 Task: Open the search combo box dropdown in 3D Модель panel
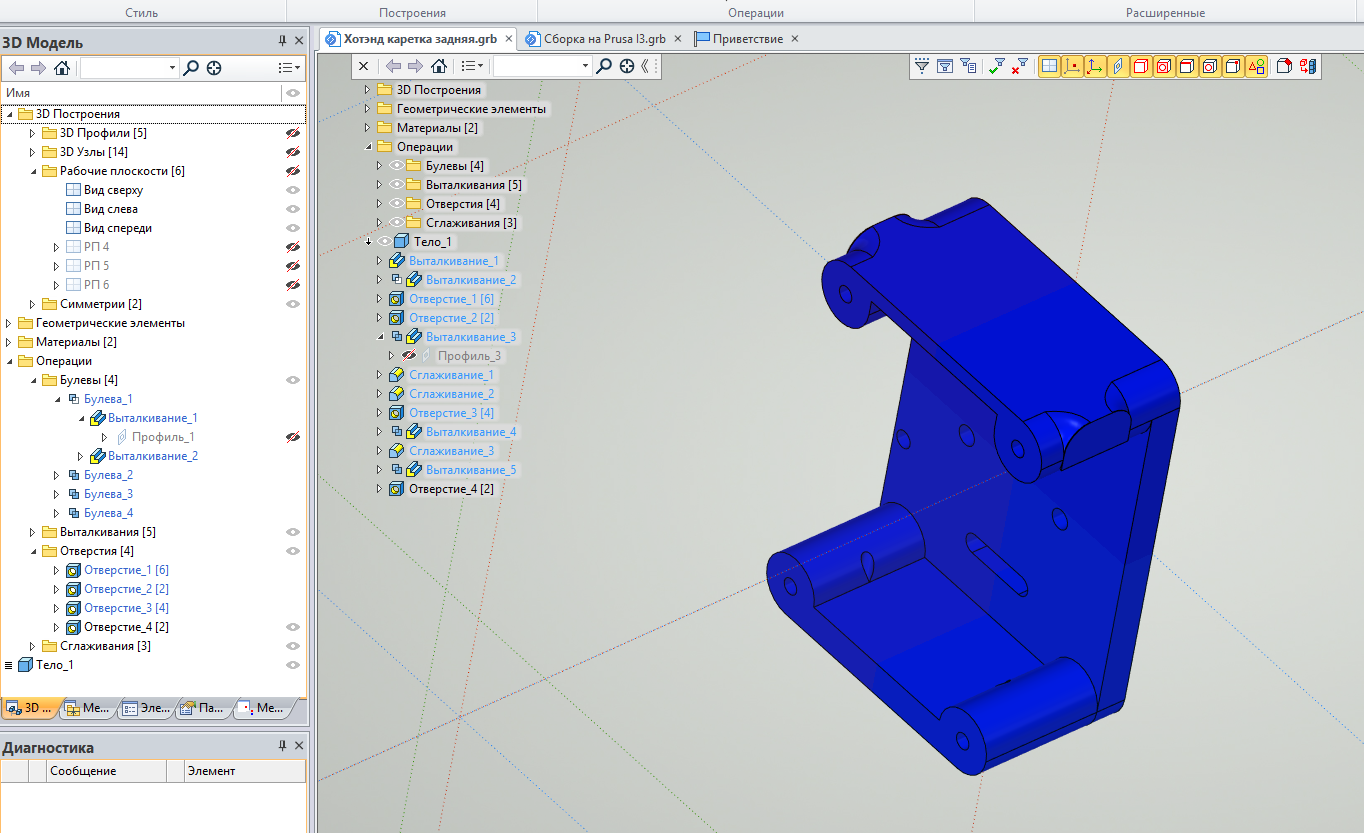click(172, 68)
